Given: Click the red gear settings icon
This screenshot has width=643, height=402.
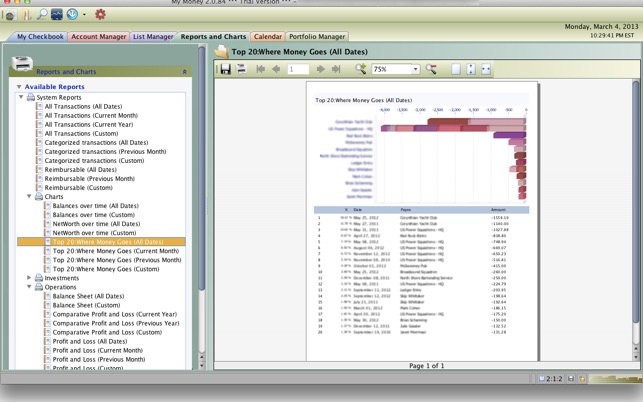Looking at the screenshot, I should pyautogui.click(x=100, y=15).
